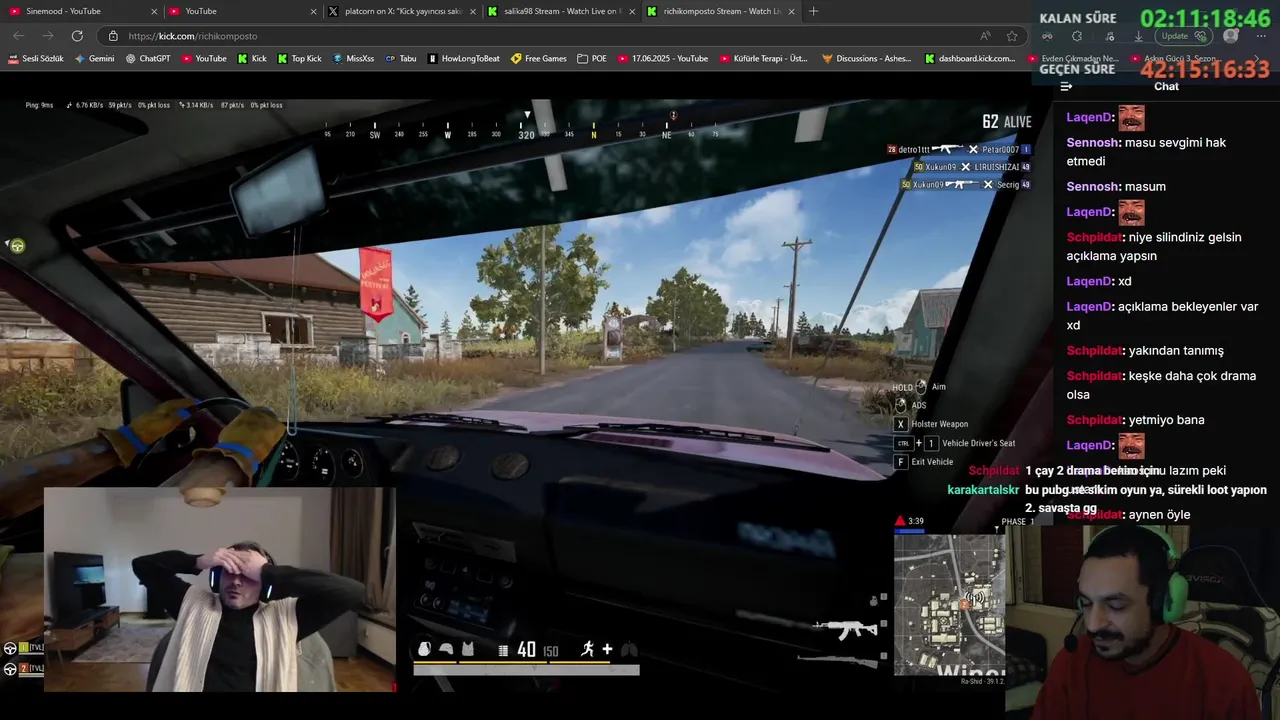Open the dashboard.kick.com bookmark

[x=970, y=59]
